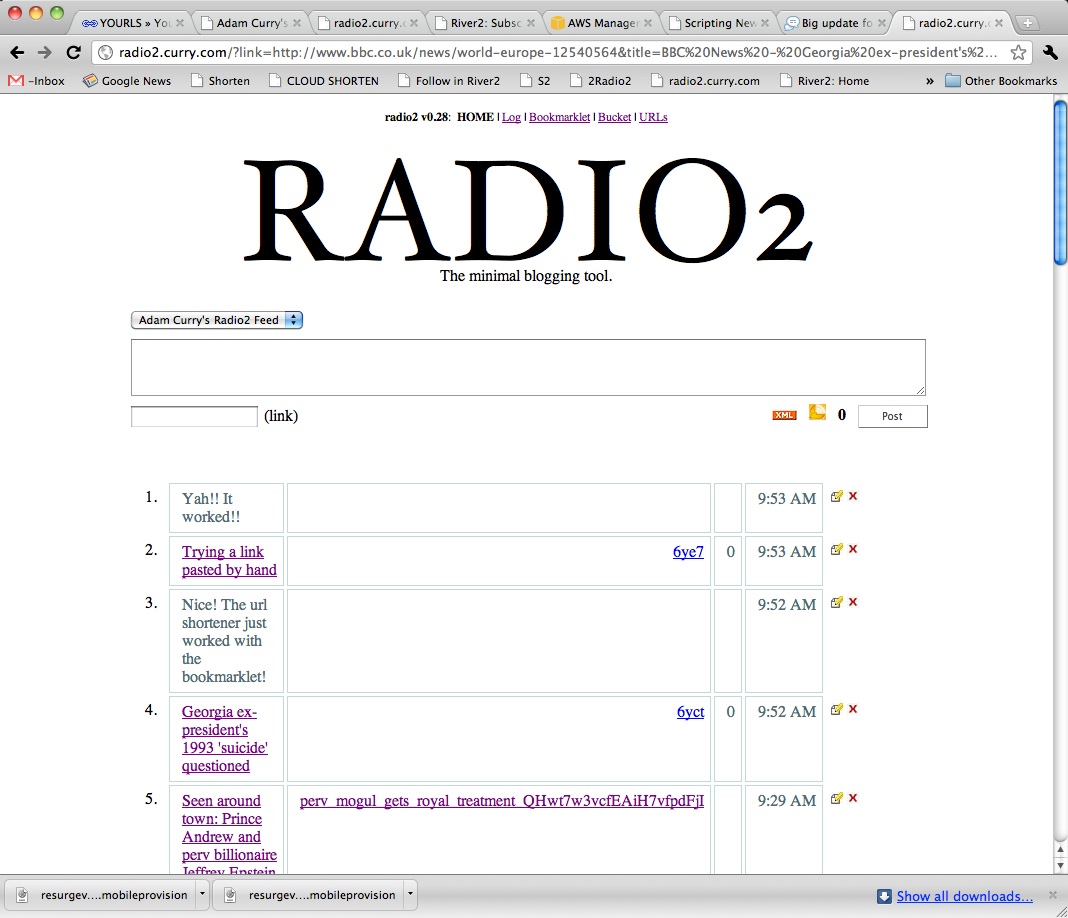Switch to the River2: Subsc tab
The height and width of the screenshot is (918, 1068).
coord(485,23)
